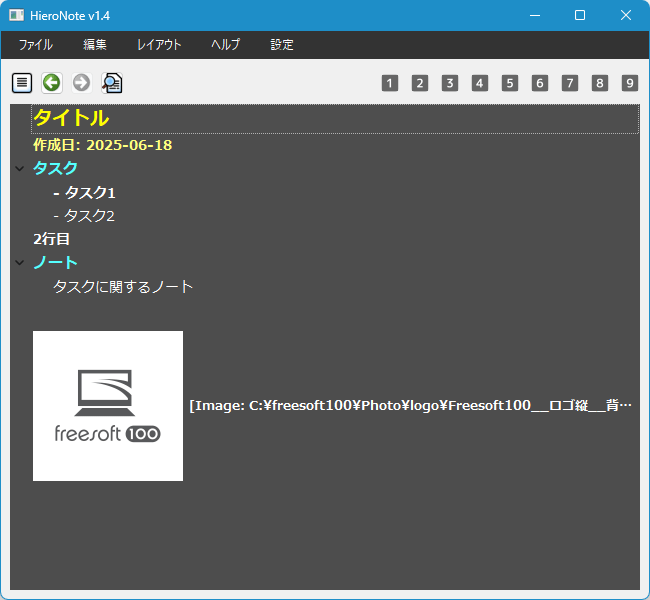Select the タイトル heading line
Viewport: 650px width, 600px height.
[335, 119]
